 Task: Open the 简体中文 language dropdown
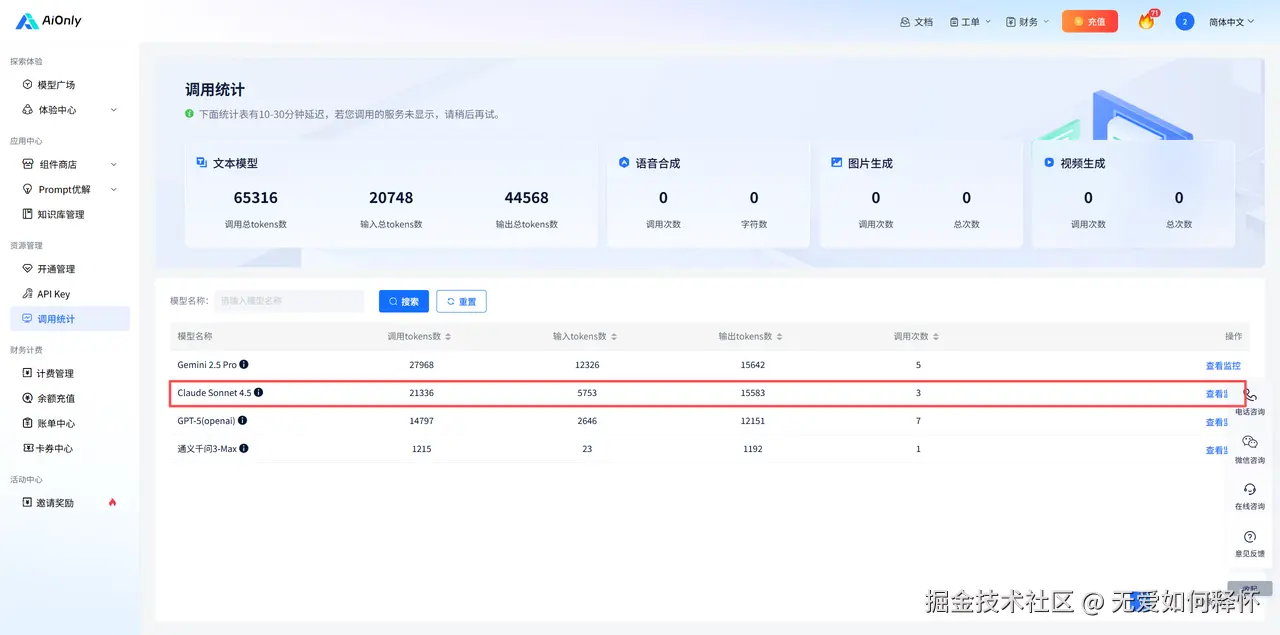(1231, 21)
